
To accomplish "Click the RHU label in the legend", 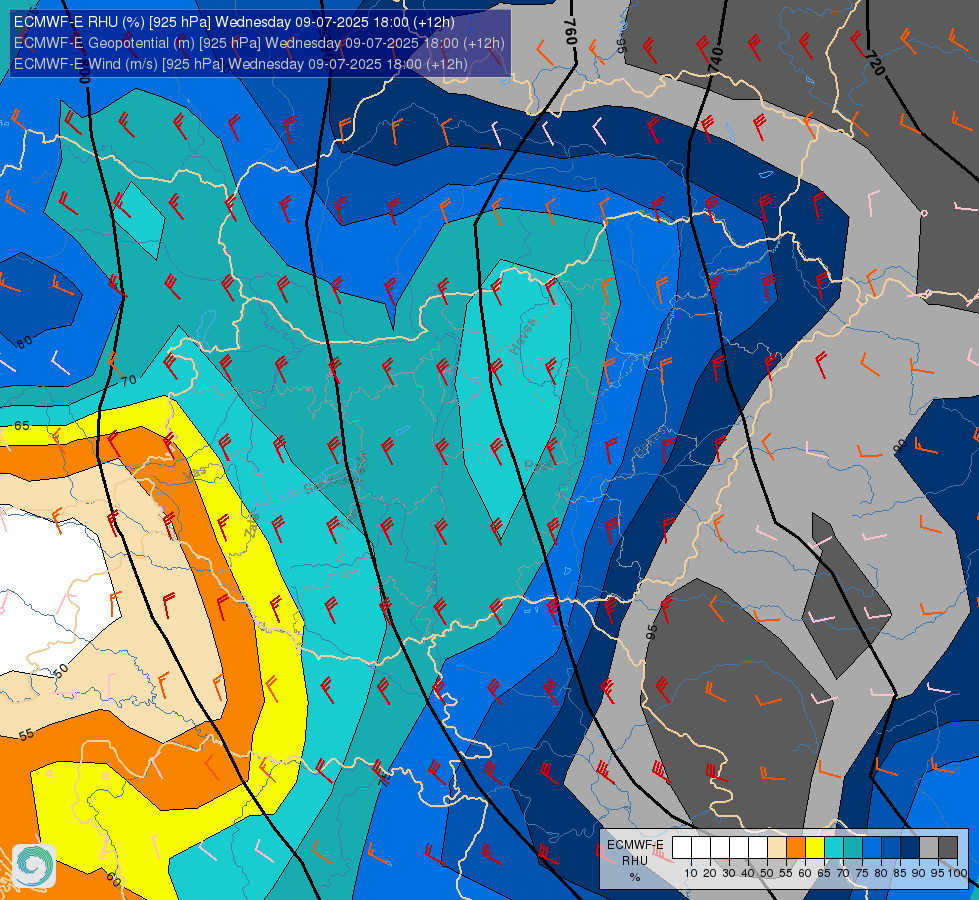I will point(635,861).
